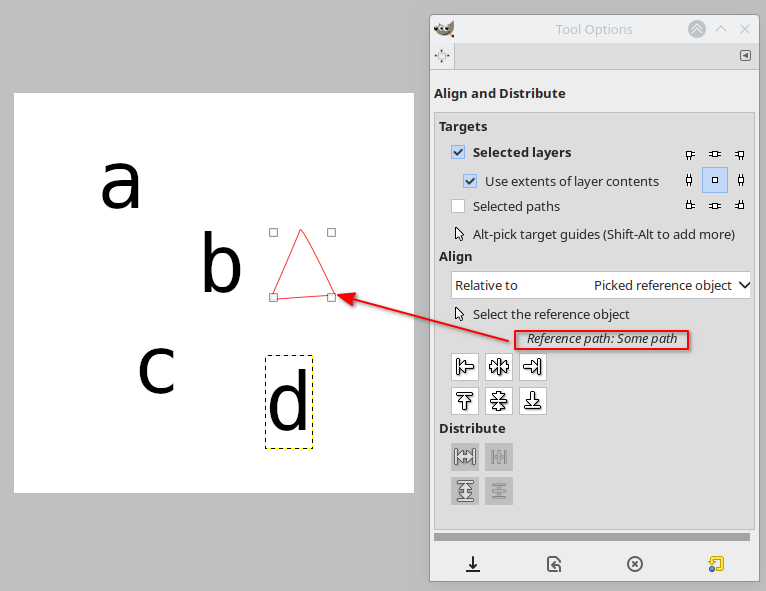Delete tool preset with circled X icon
766x591 pixels.
[634, 564]
